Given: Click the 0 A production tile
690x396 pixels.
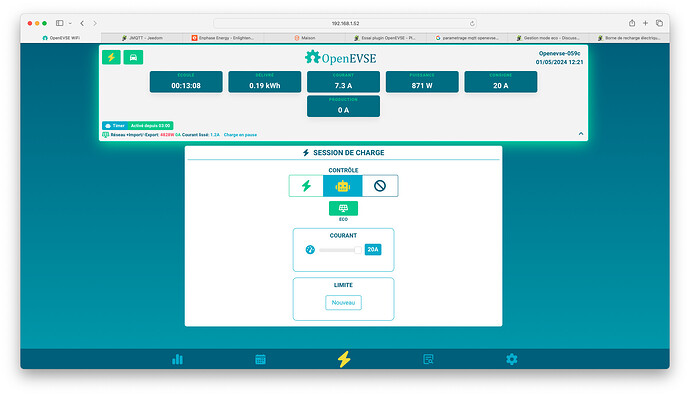Looking at the screenshot, I should [x=343, y=106].
